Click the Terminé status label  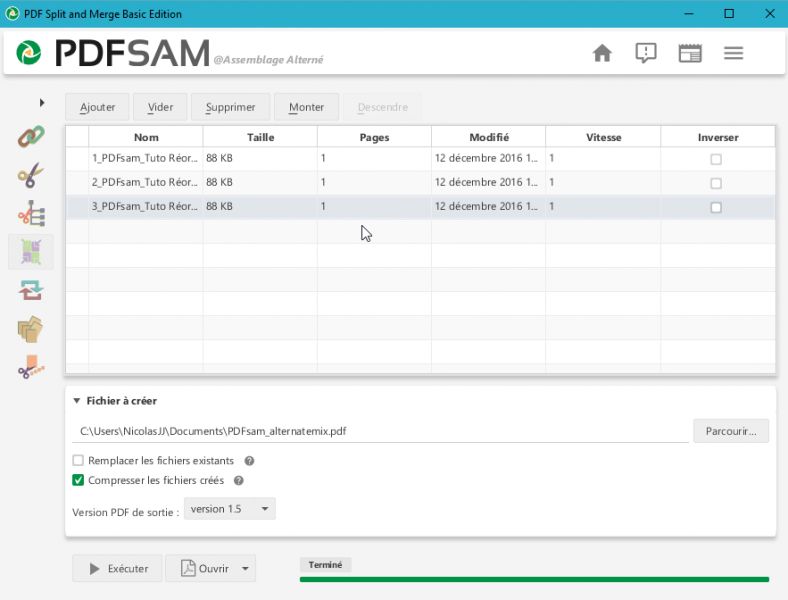point(325,565)
